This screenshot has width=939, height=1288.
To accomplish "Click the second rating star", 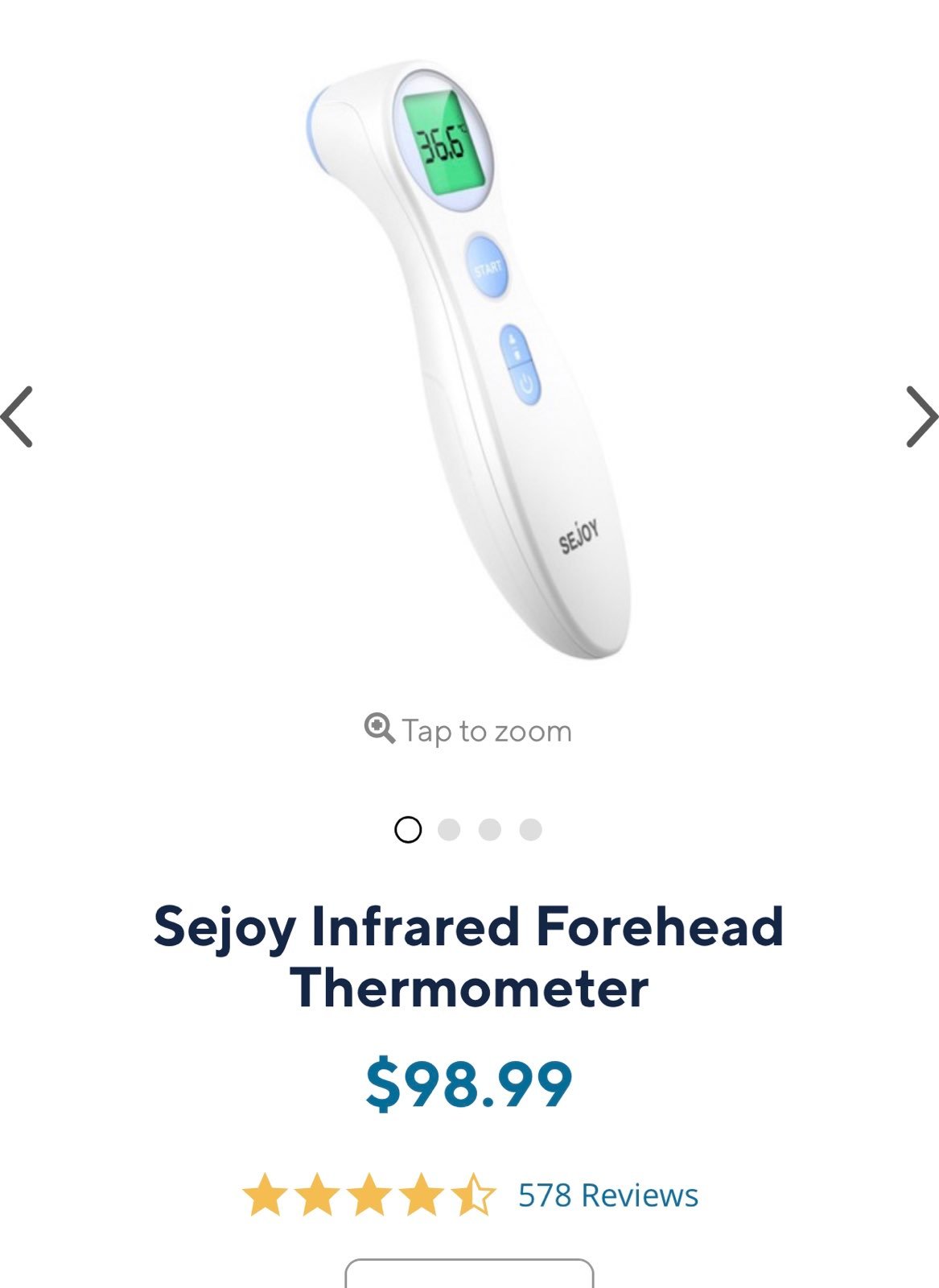I will (x=317, y=1195).
